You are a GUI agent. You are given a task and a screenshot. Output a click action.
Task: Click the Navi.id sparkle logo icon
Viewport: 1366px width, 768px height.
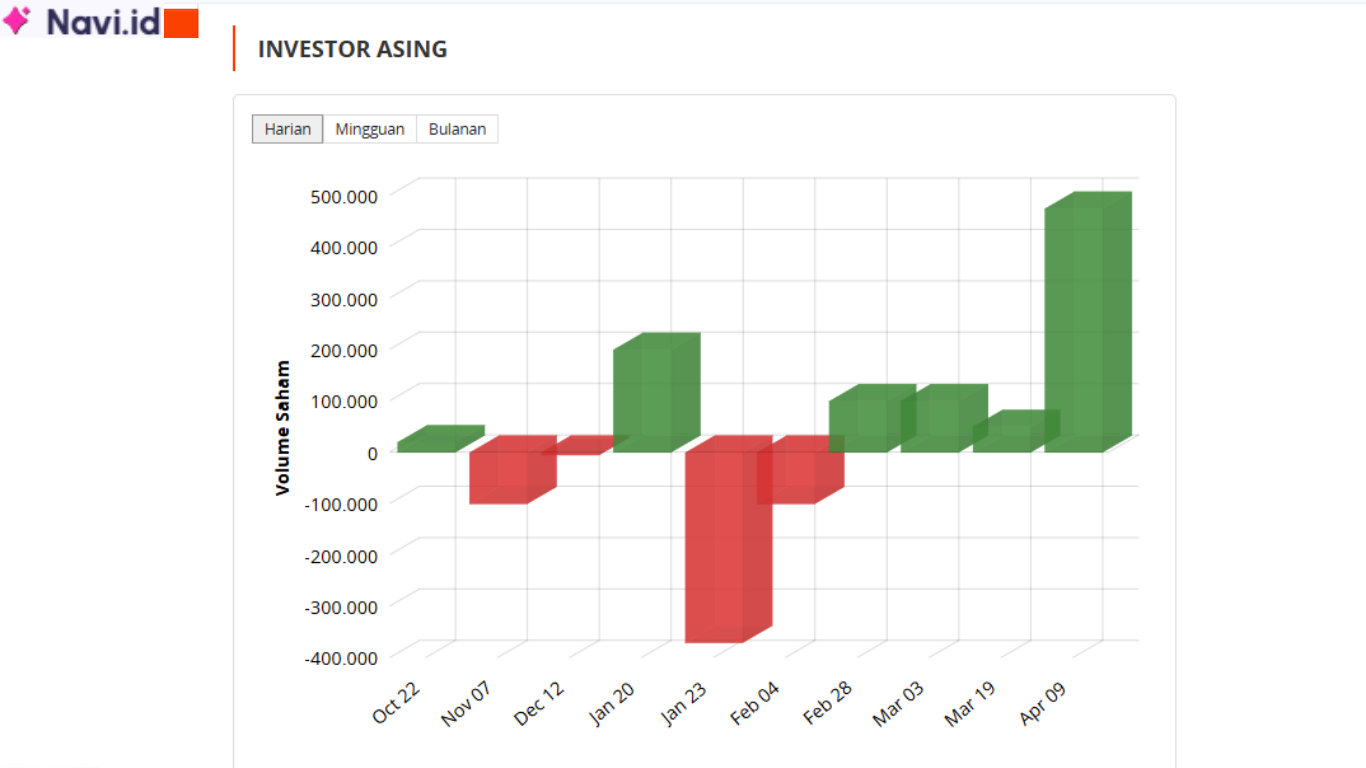[x=18, y=22]
